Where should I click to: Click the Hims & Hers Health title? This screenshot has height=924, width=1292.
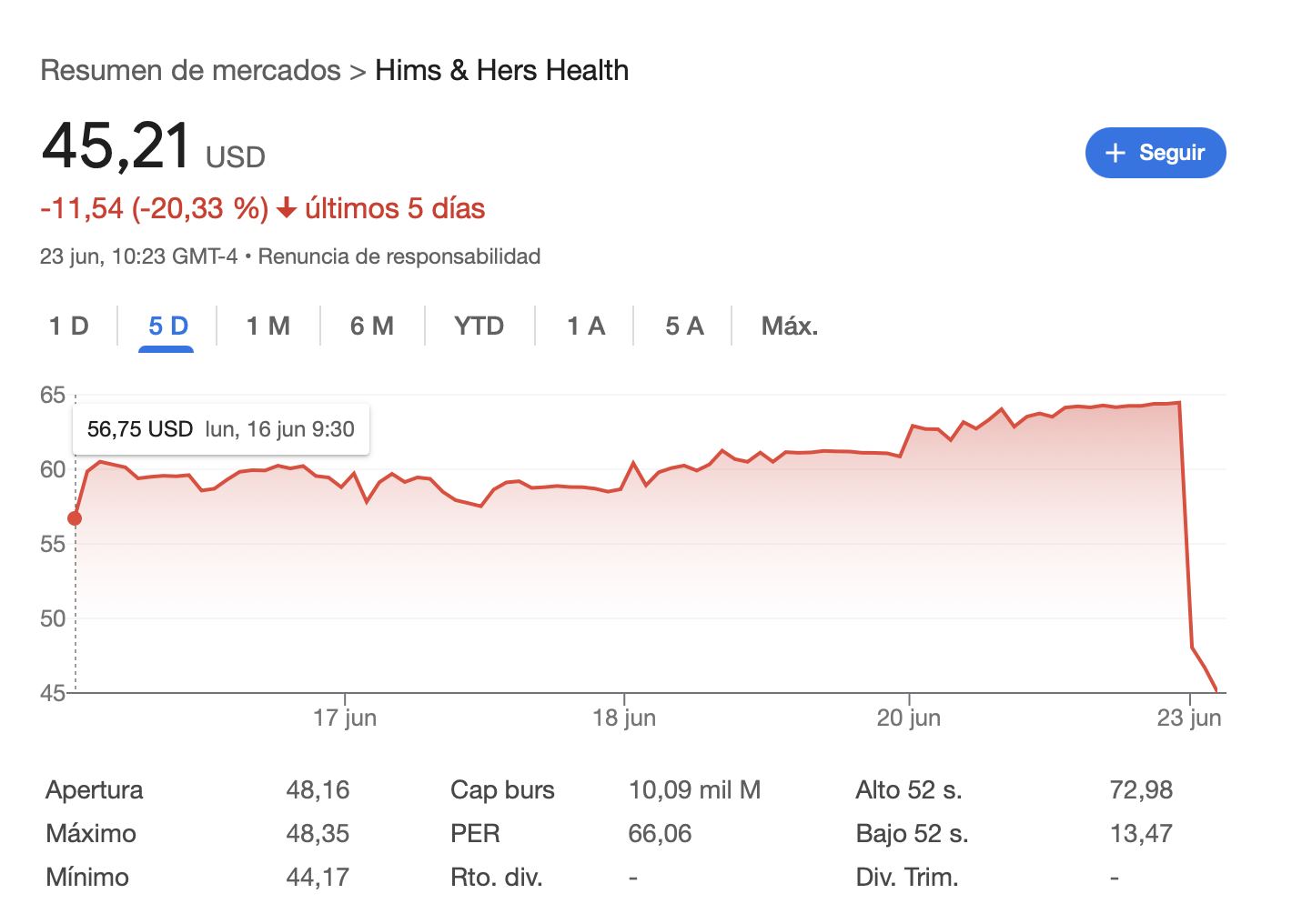tap(501, 70)
